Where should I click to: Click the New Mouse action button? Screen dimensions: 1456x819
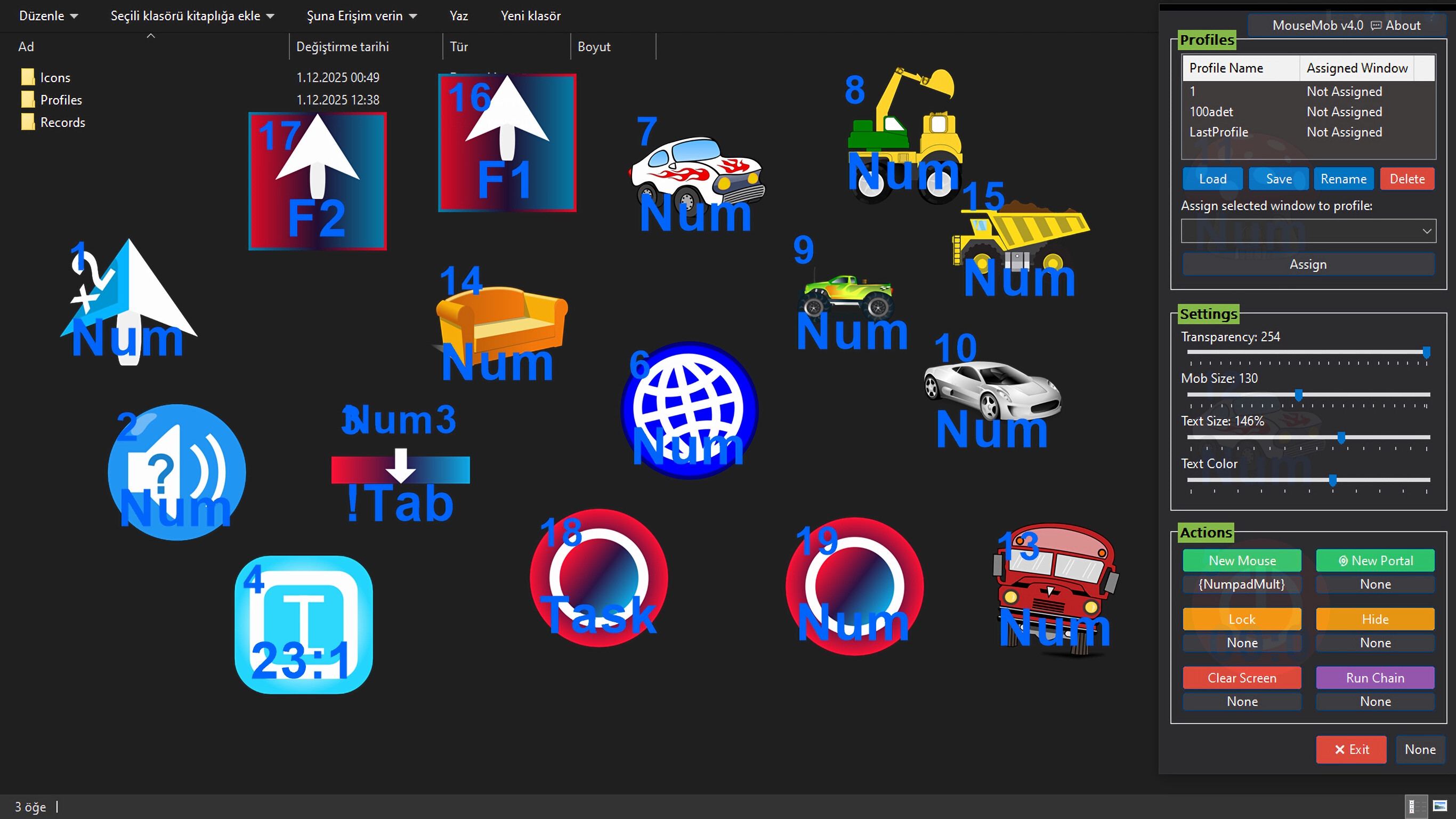click(1242, 560)
